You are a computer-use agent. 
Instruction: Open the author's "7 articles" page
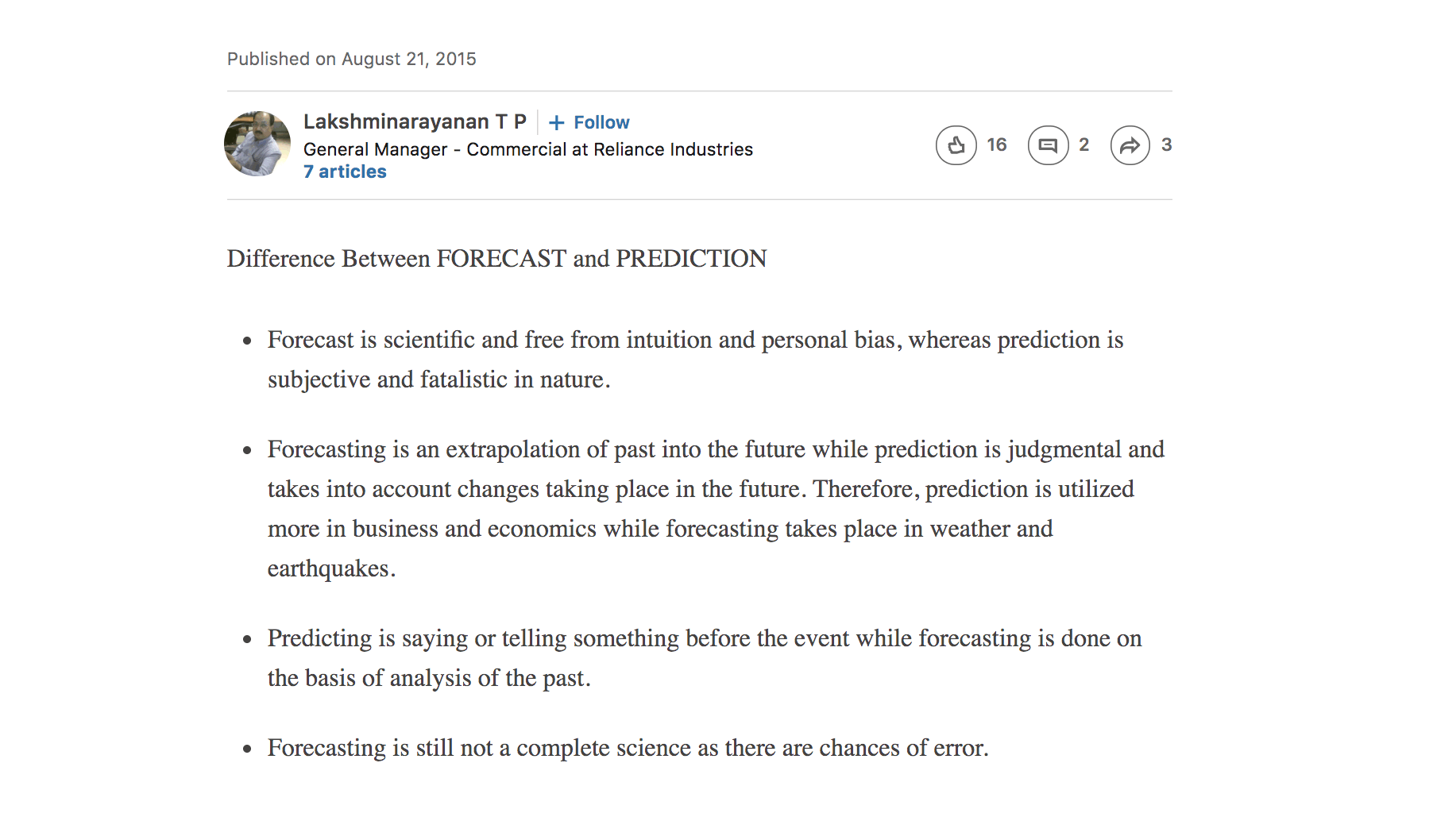click(344, 171)
